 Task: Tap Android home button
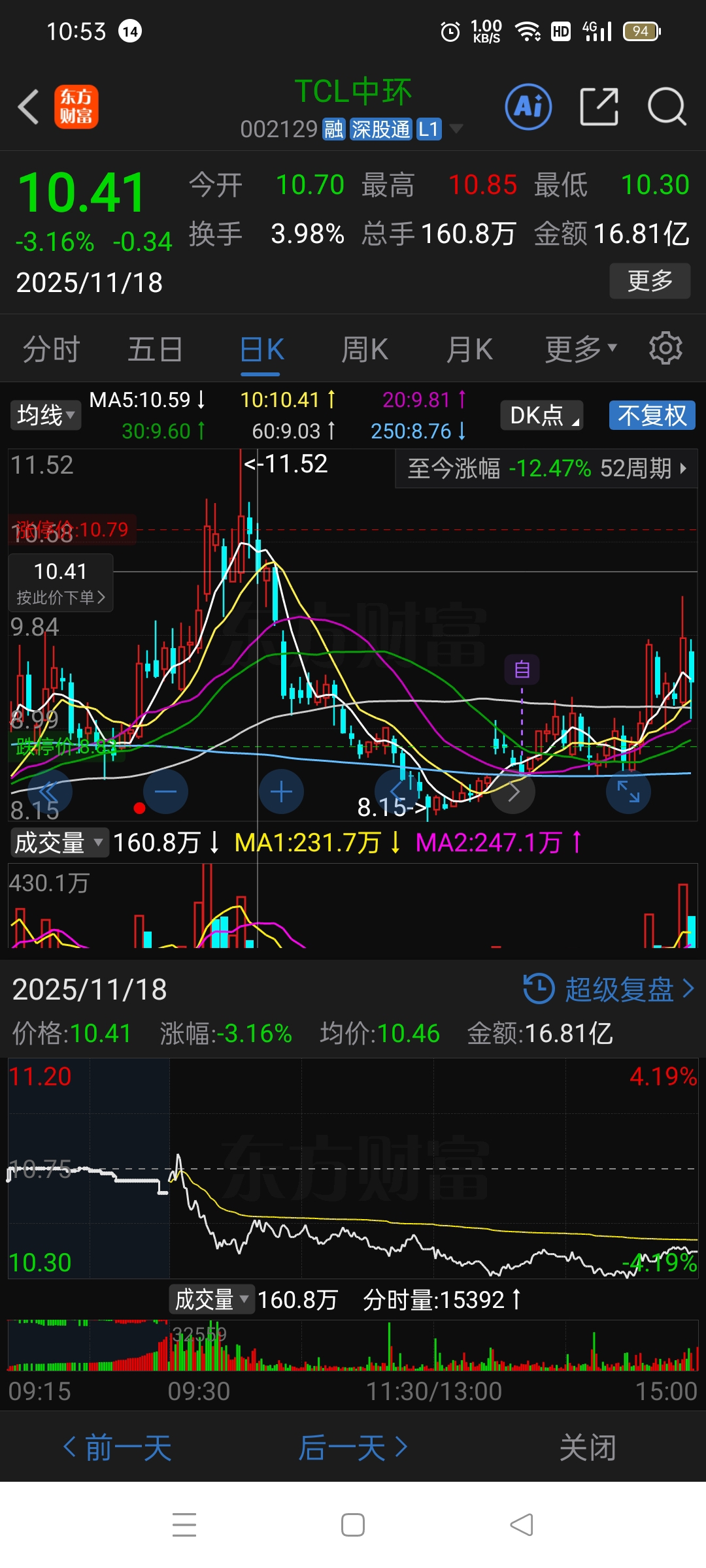coord(353,1525)
